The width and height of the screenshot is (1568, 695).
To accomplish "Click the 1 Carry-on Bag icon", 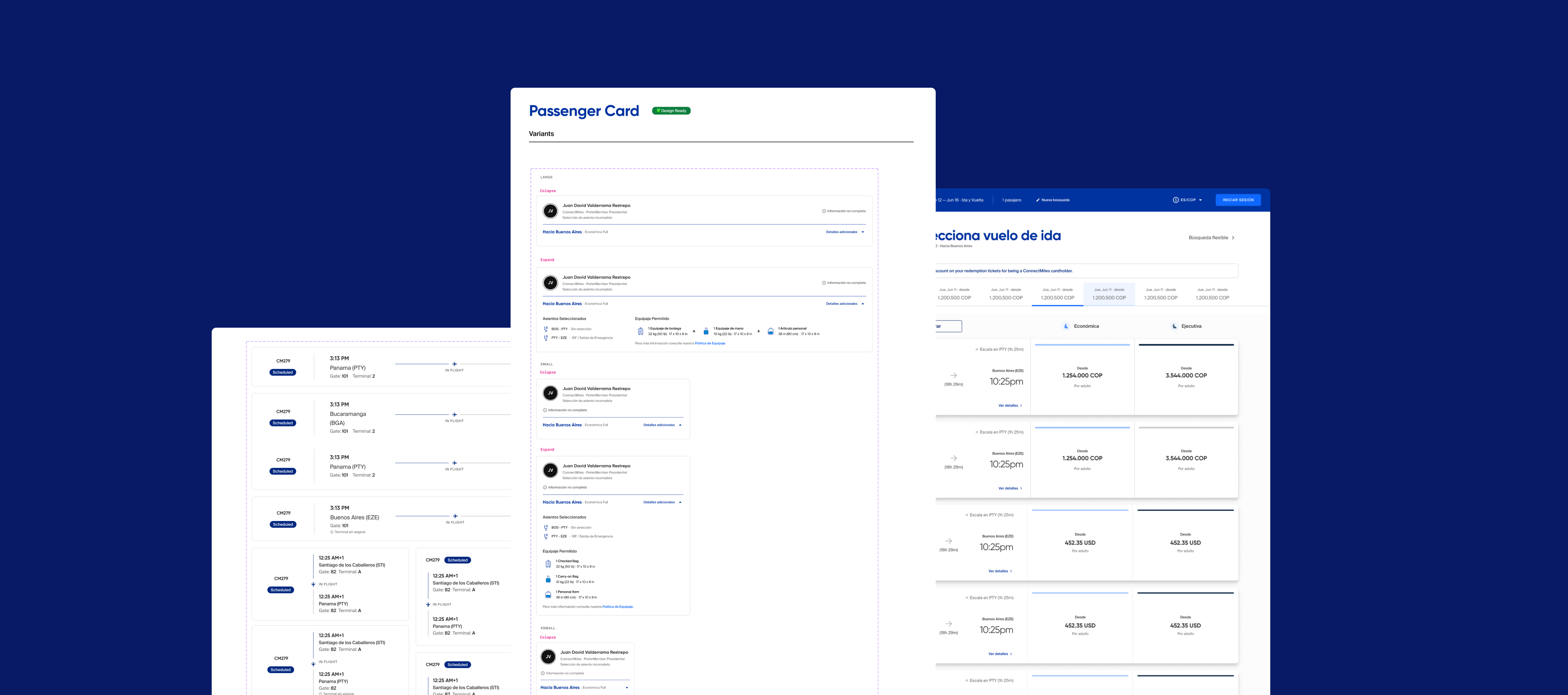I will pos(549,579).
